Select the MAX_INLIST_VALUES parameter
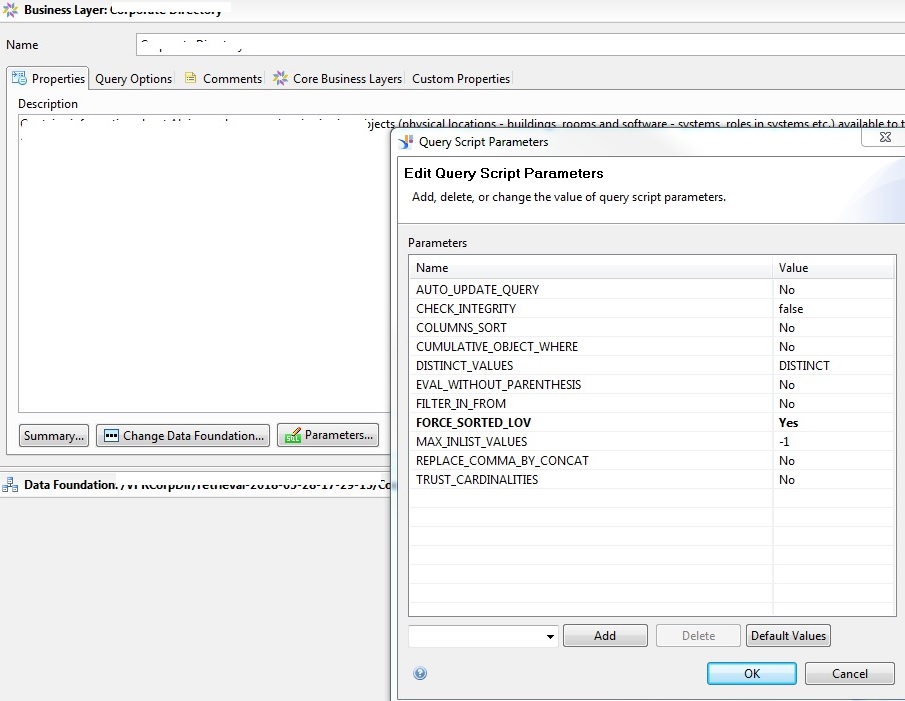This screenshot has width=905, height=701. coord(652,442)
